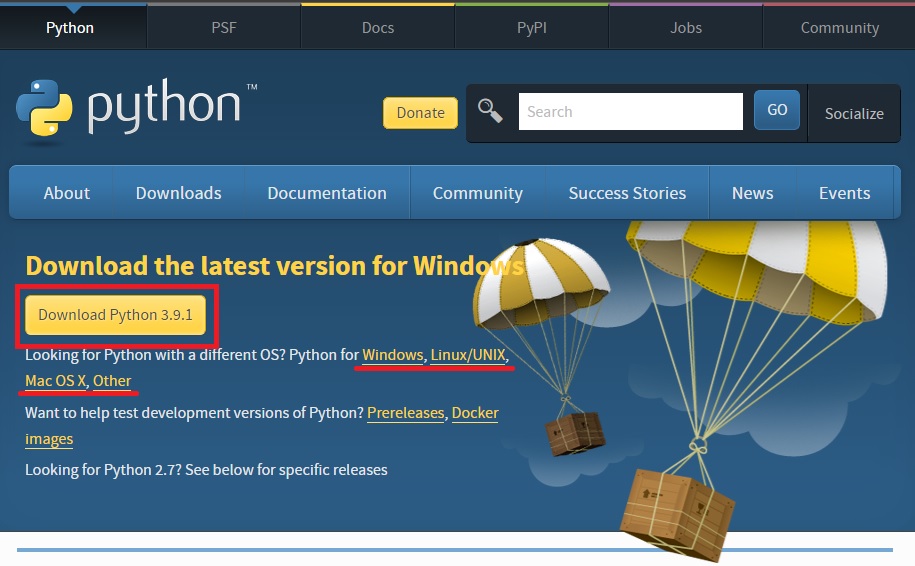Open the Documentation navigation menu
Viewport: 915px width, 566px height.
(x=327, y=193)
